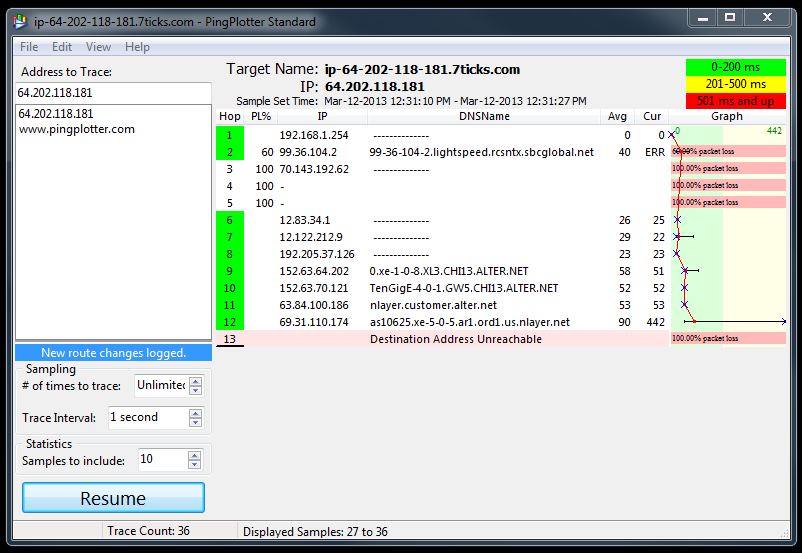The image size is (802, 553).
Task: Decrease the number of times to trace
Action: pyautogui.click(x=195, y=390)
